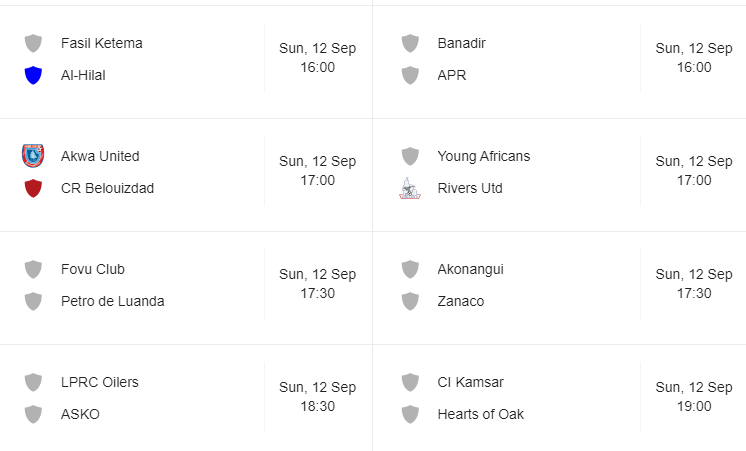The image size is (746, 451).
Task: Open the Akonangui team link
Action: pyautogui.click(x=471, y=269)
